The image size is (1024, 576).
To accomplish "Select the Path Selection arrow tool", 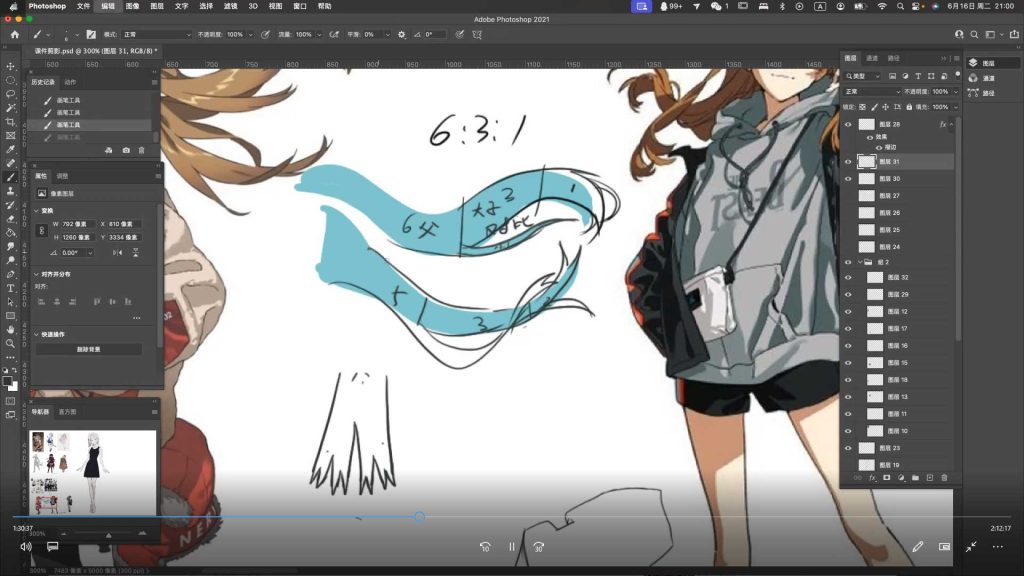I will click(x=10, y=302).
